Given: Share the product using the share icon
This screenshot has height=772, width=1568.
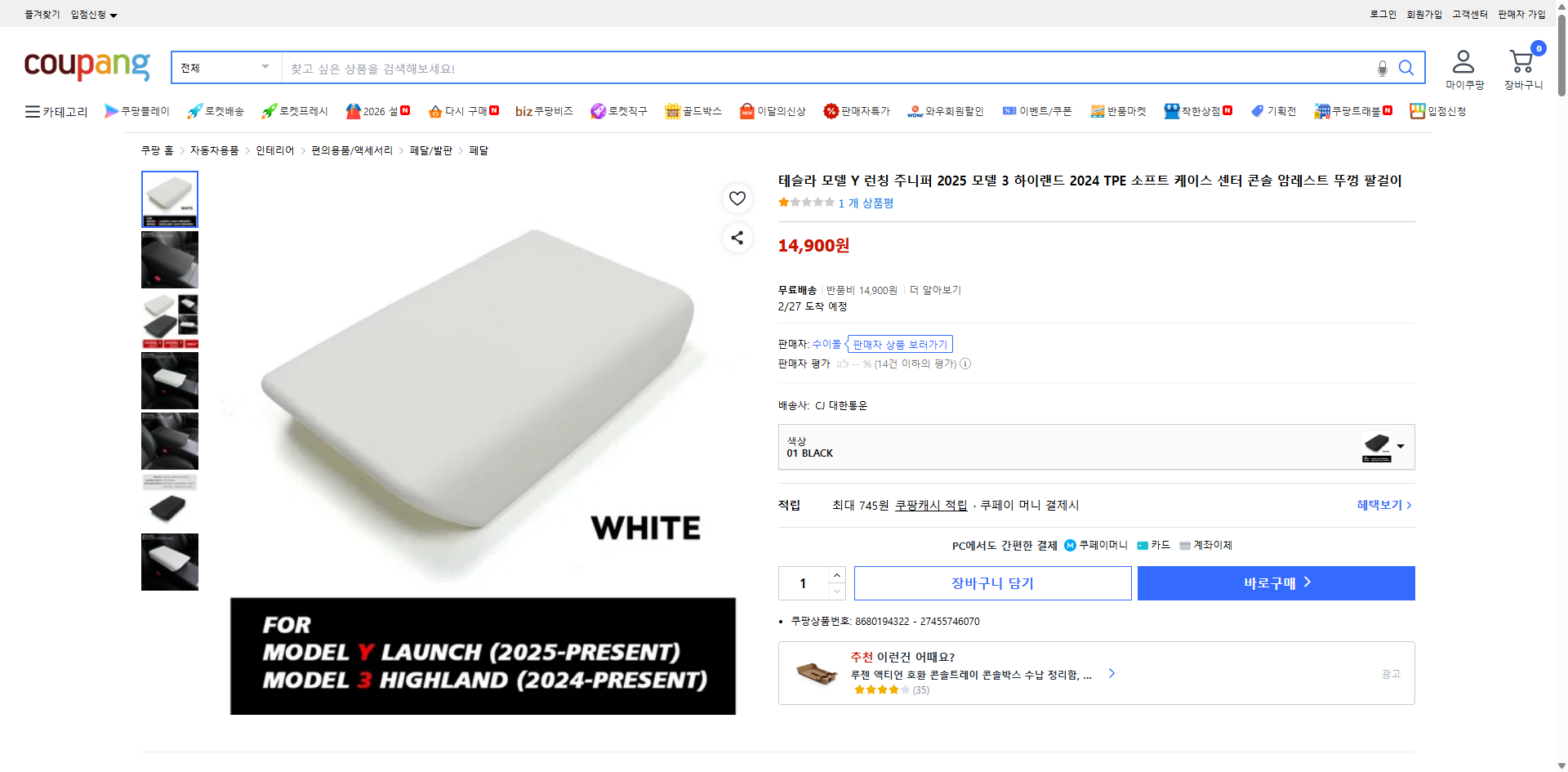Looking at the screenshot, I should [x=737, y=238].
